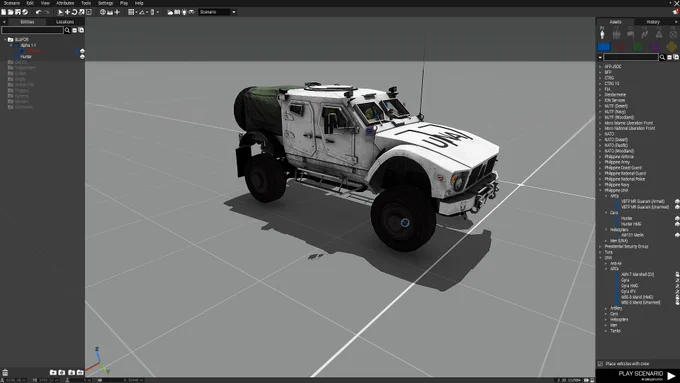Click the crosshair/center-on-selection toolbar icon
680x383 pixels.
(103, 12)
